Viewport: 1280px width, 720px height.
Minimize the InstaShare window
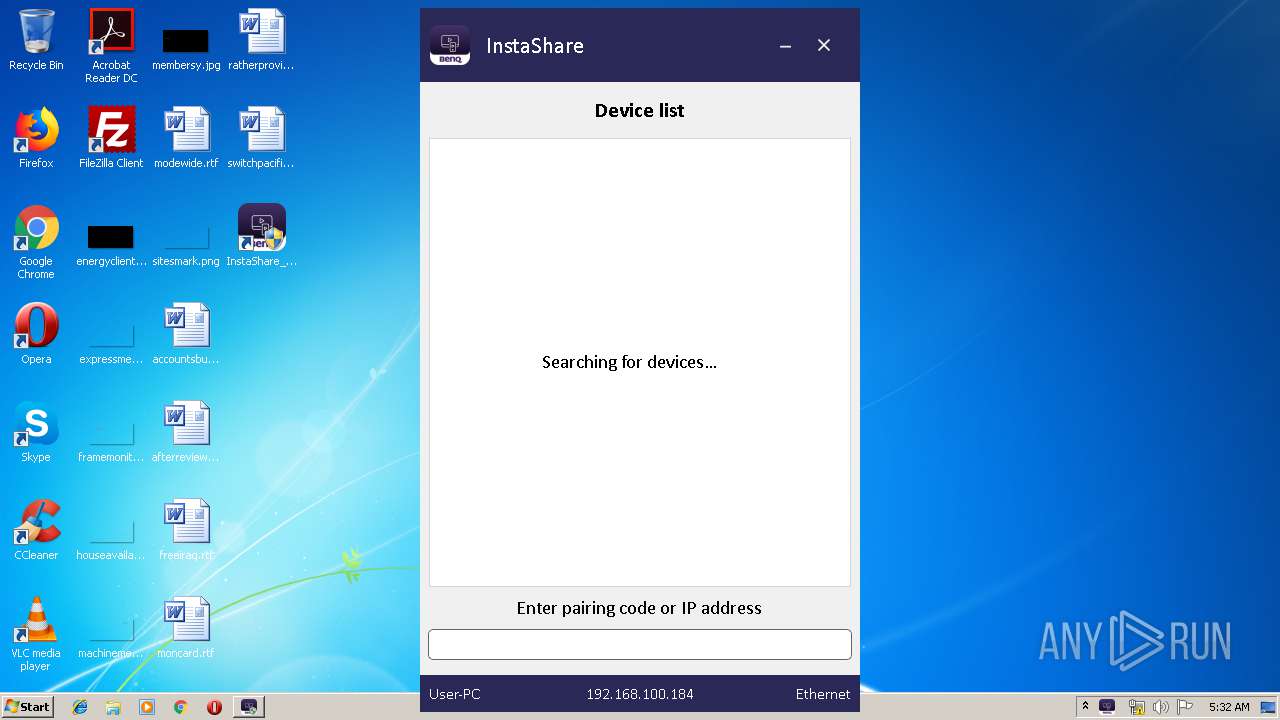pos(786,45)
